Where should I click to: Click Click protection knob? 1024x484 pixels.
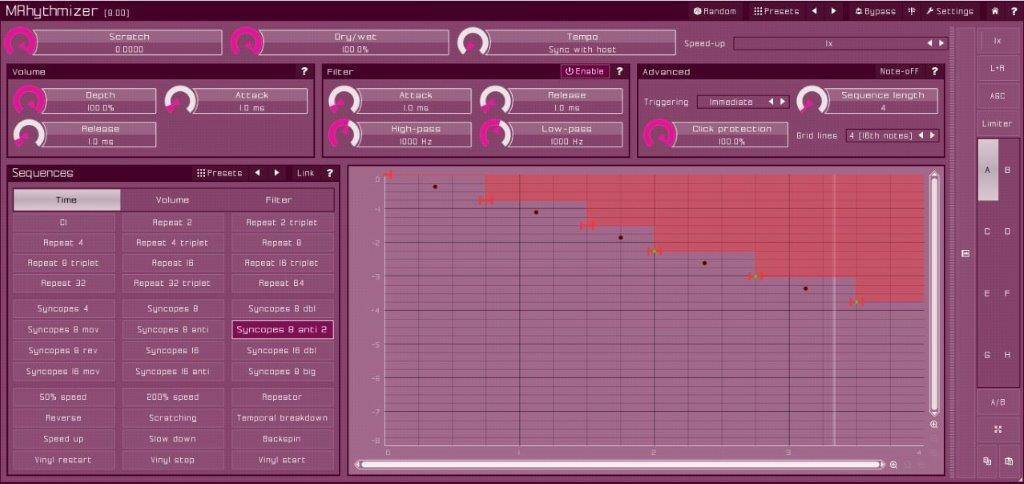660,135
